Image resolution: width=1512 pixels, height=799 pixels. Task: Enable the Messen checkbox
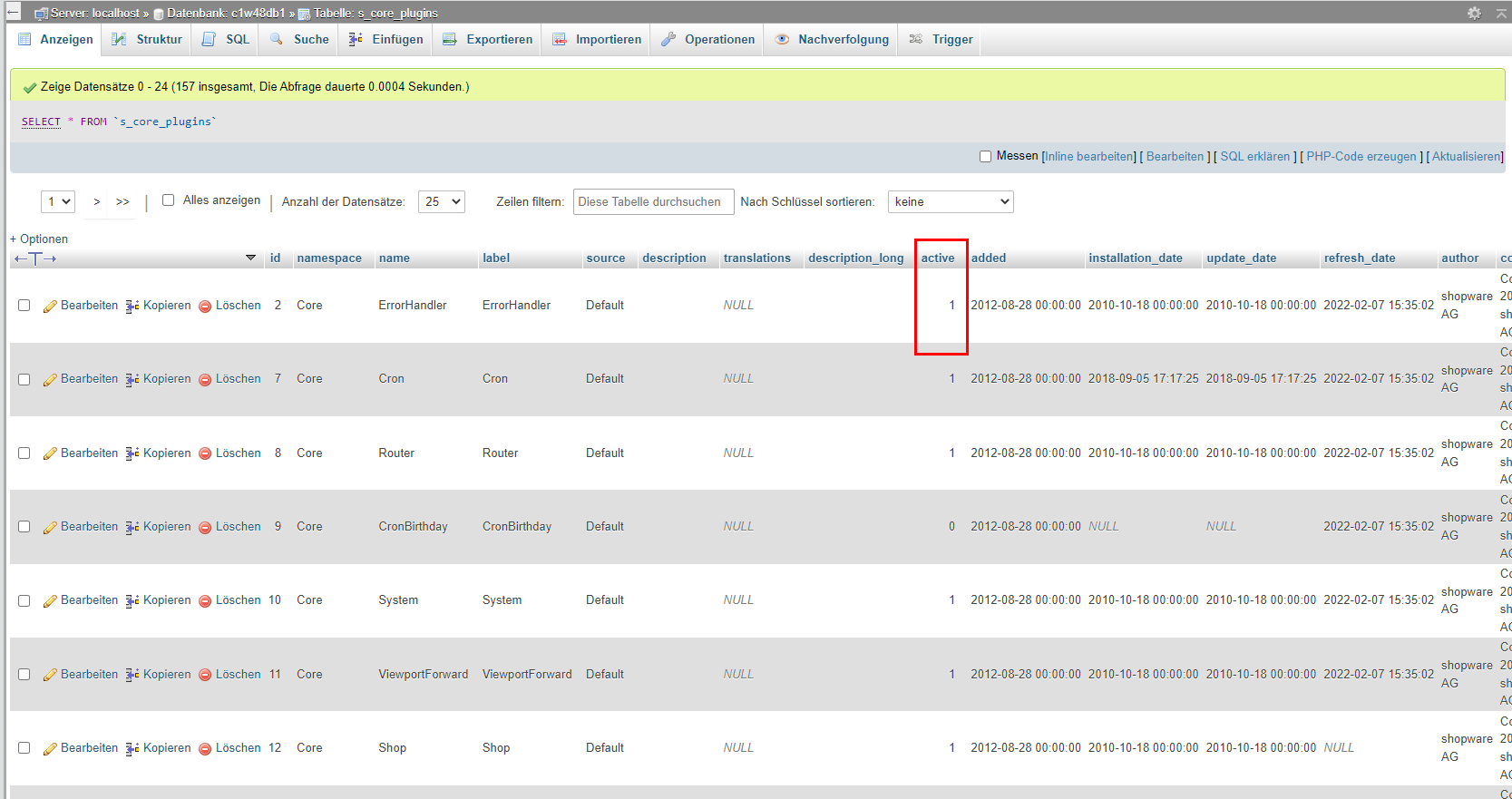[x=985, y=157]
